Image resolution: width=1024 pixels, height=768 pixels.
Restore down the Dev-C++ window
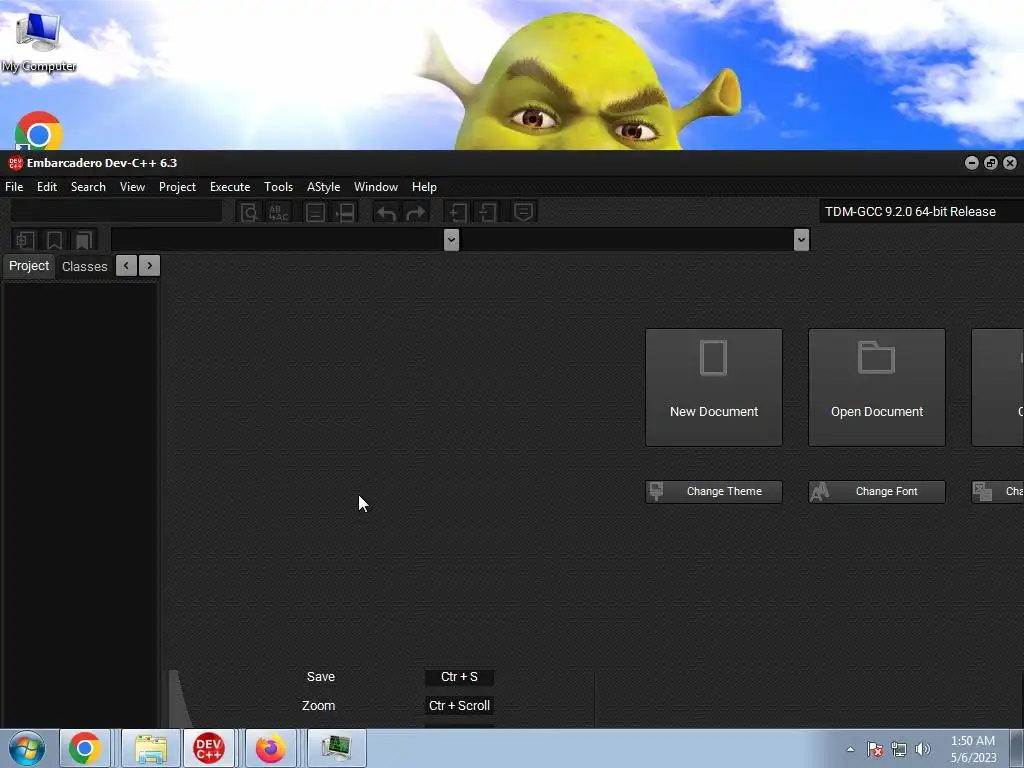click(991, 163)
